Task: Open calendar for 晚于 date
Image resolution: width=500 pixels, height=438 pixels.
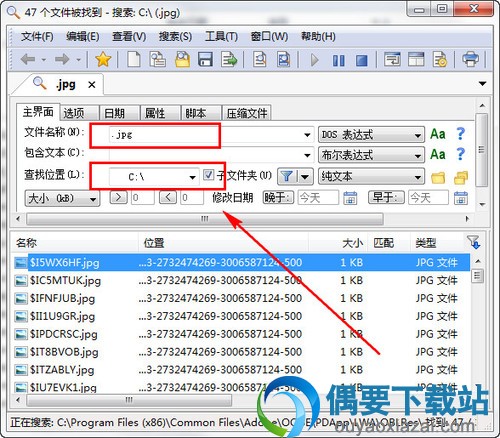Action: coord(350,198)
